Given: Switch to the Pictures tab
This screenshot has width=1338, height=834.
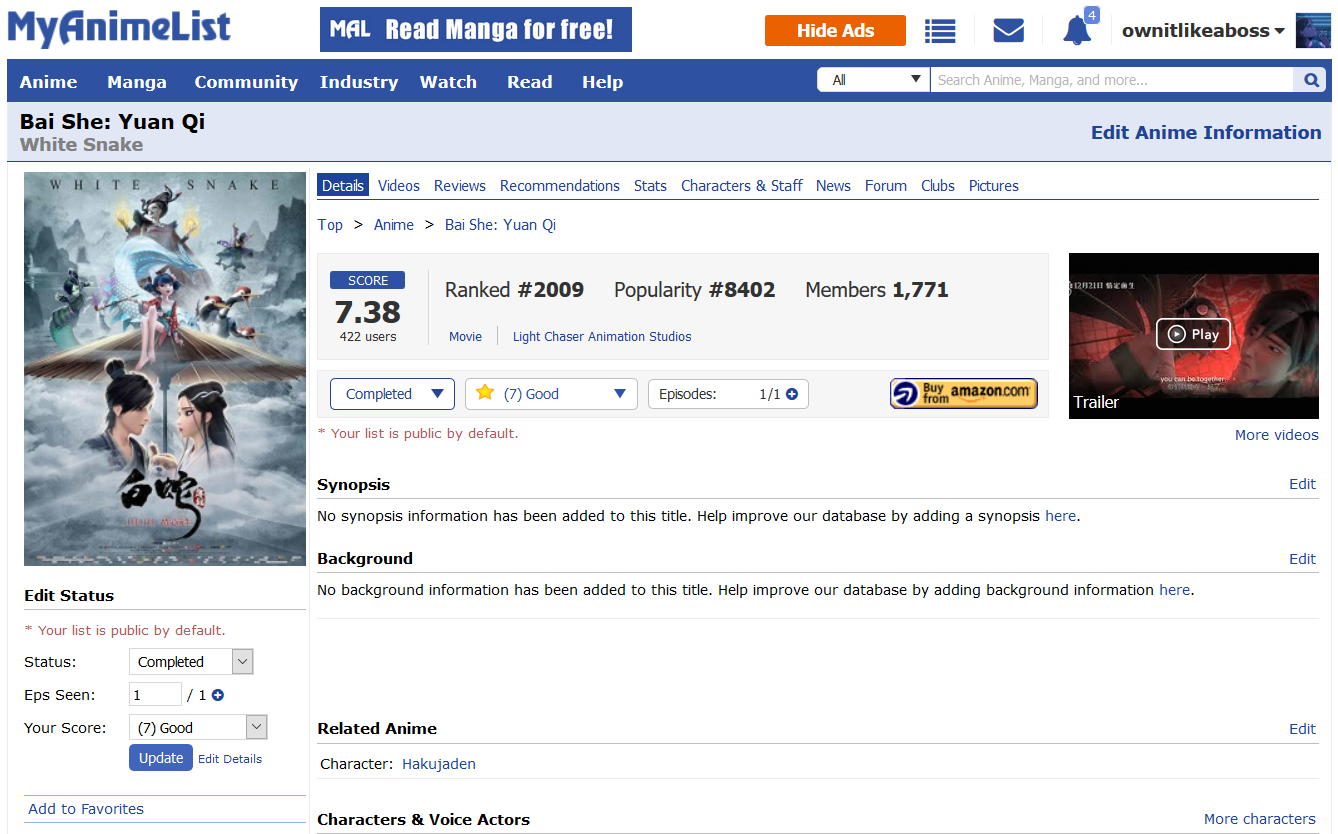Looking at the screenshot, I should [x=994, y=185].
